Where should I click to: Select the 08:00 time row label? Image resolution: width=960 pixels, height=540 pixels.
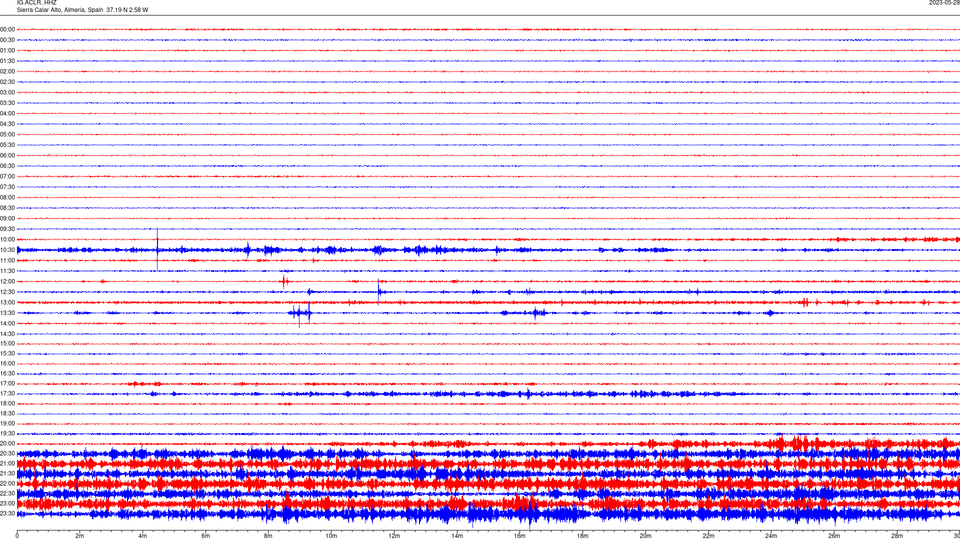[x=7, y=197]
